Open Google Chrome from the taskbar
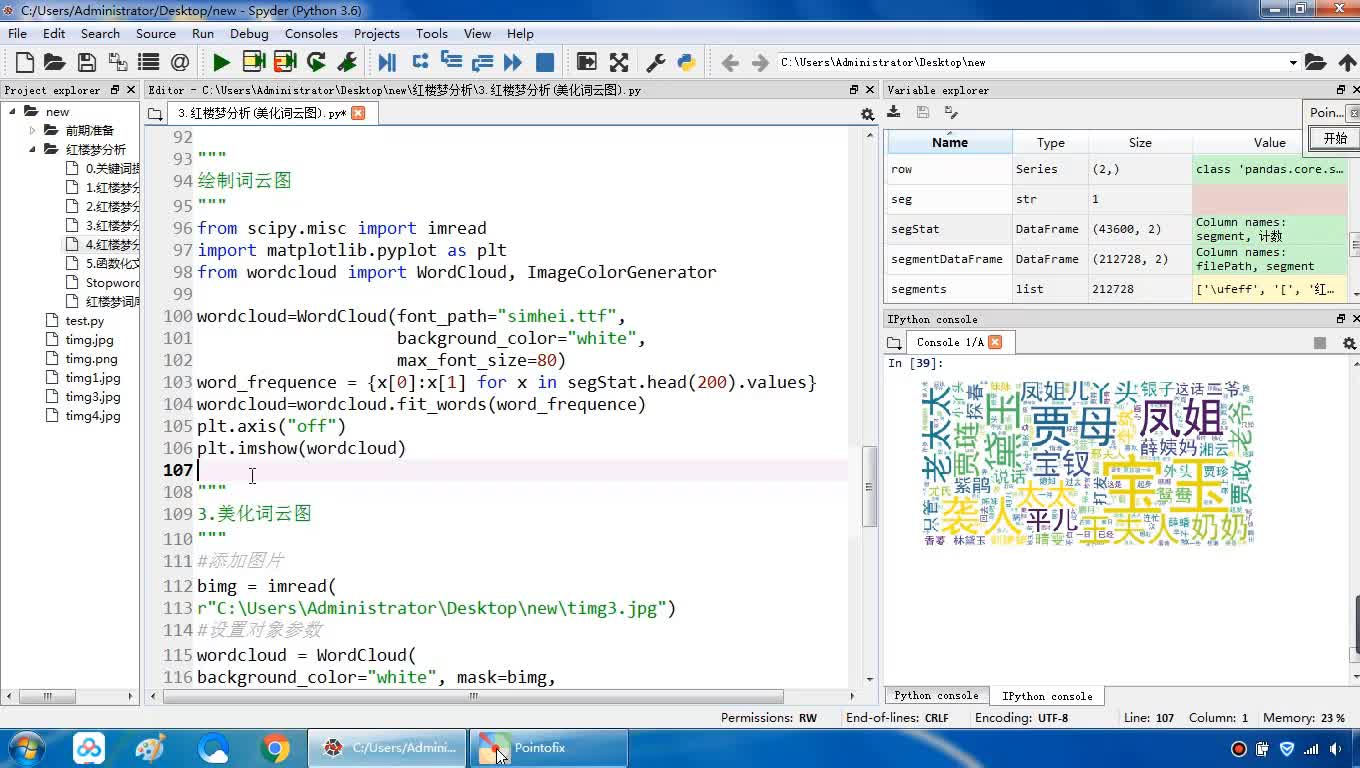Image resolution: width=1360 pixels, height=768 pixels. point(275,748)
